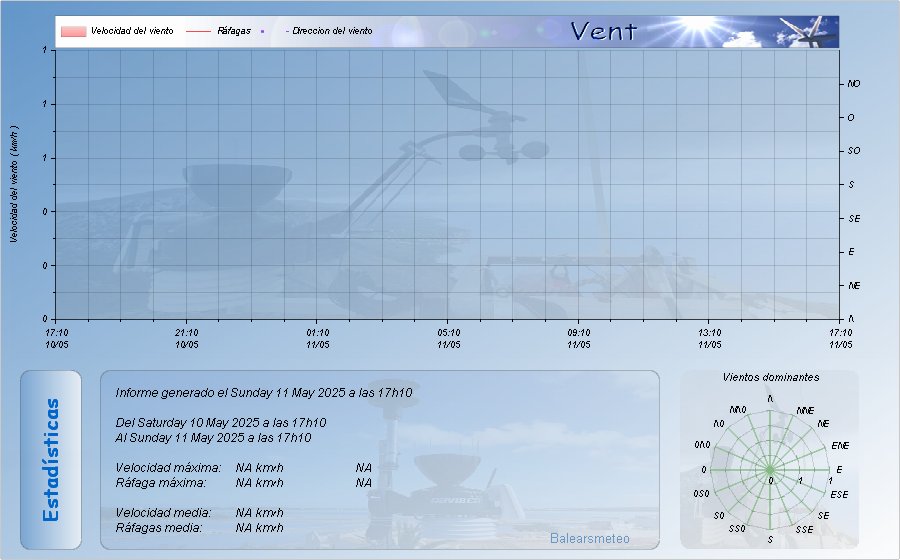Click the ONO label on the wind rose
Viewport: 900px width, 560px height.
pos(702,445)
